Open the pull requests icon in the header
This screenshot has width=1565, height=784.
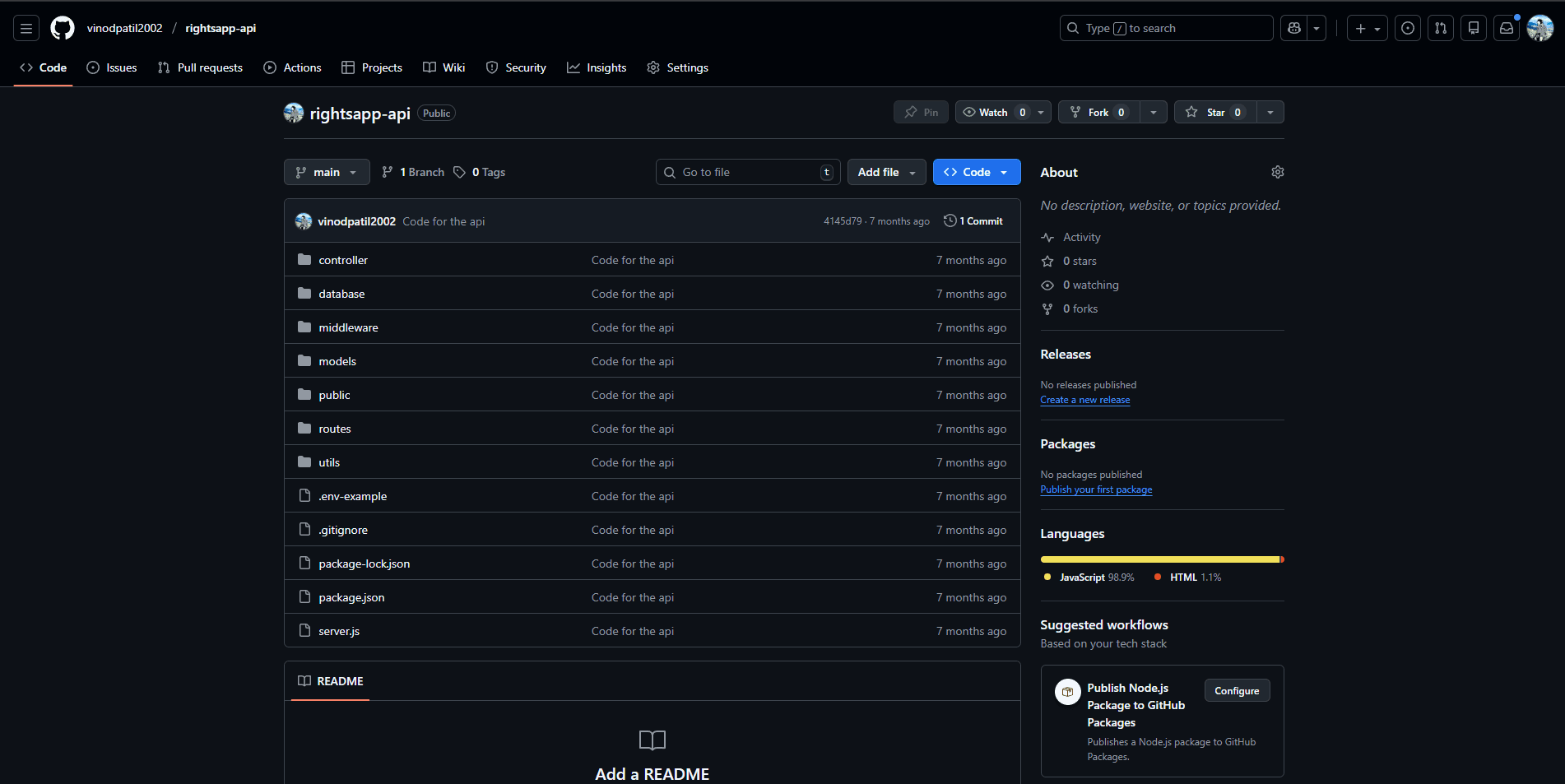point(1440,27)
